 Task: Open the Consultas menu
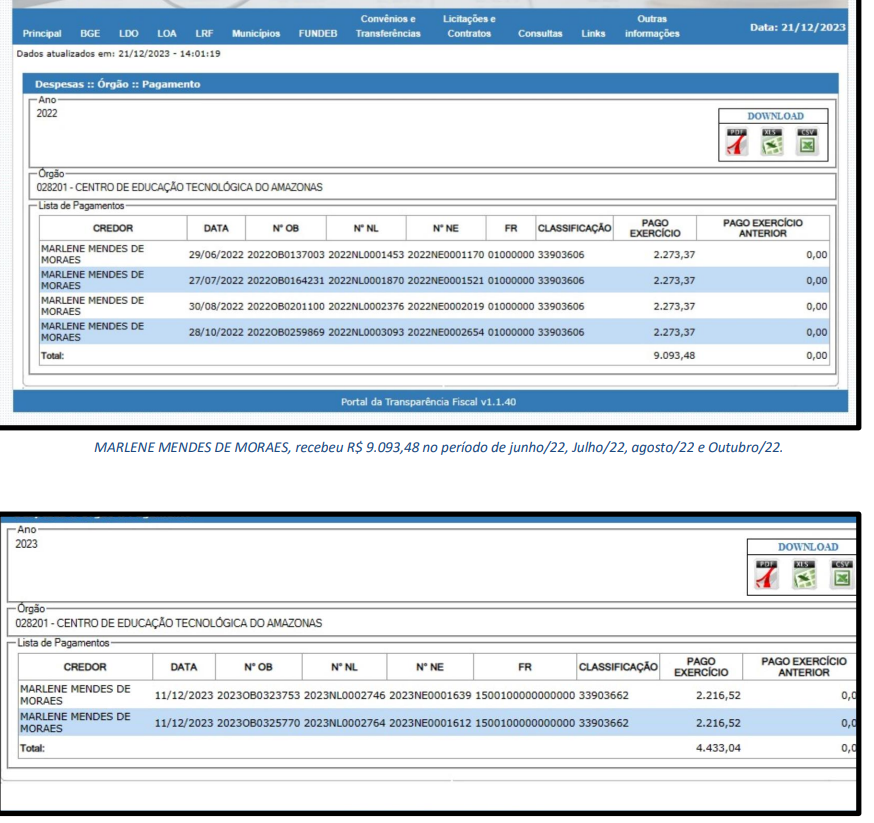tap(540, 33)
